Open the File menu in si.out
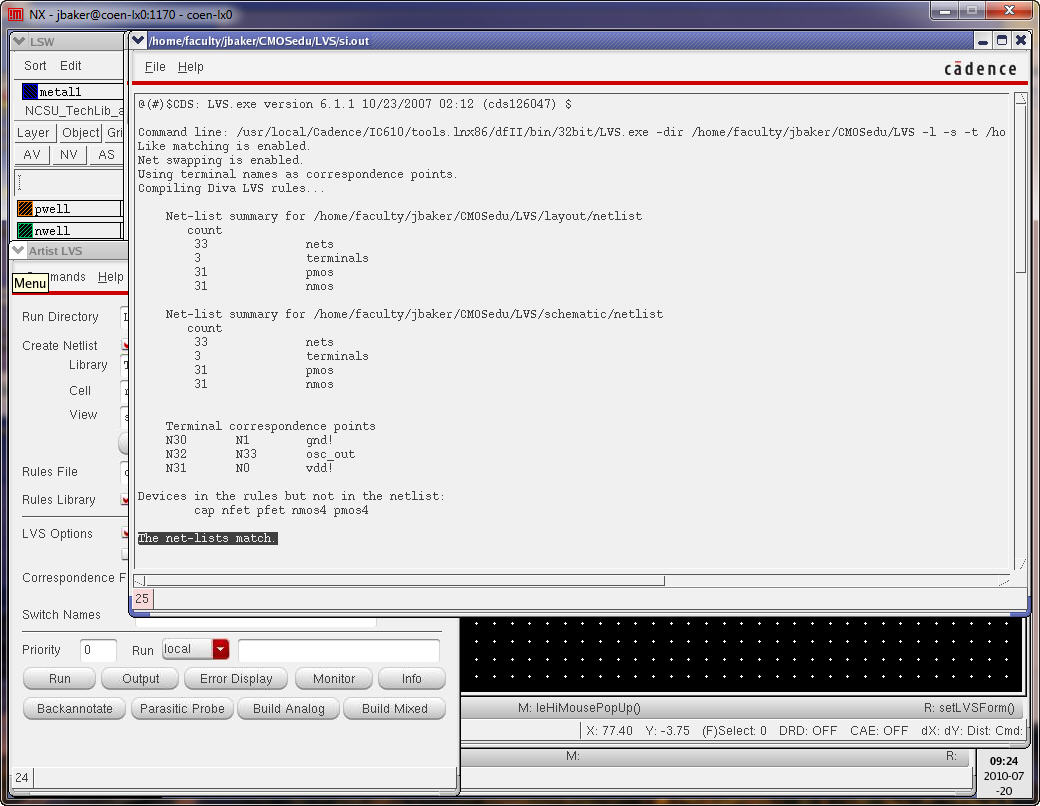Viewport: 1040px width, 806px height. point(155,67)
